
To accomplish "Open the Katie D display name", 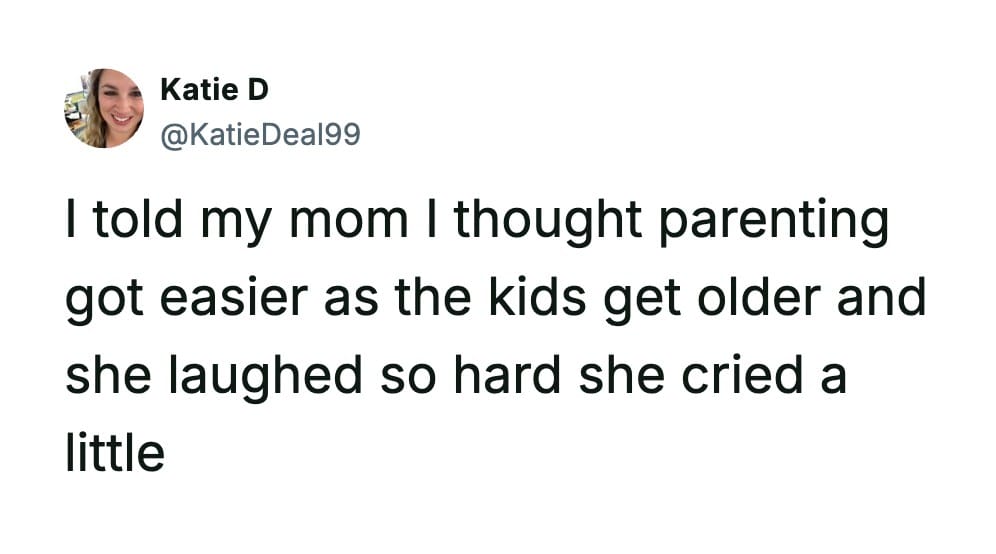I will [x=214, y=90].
